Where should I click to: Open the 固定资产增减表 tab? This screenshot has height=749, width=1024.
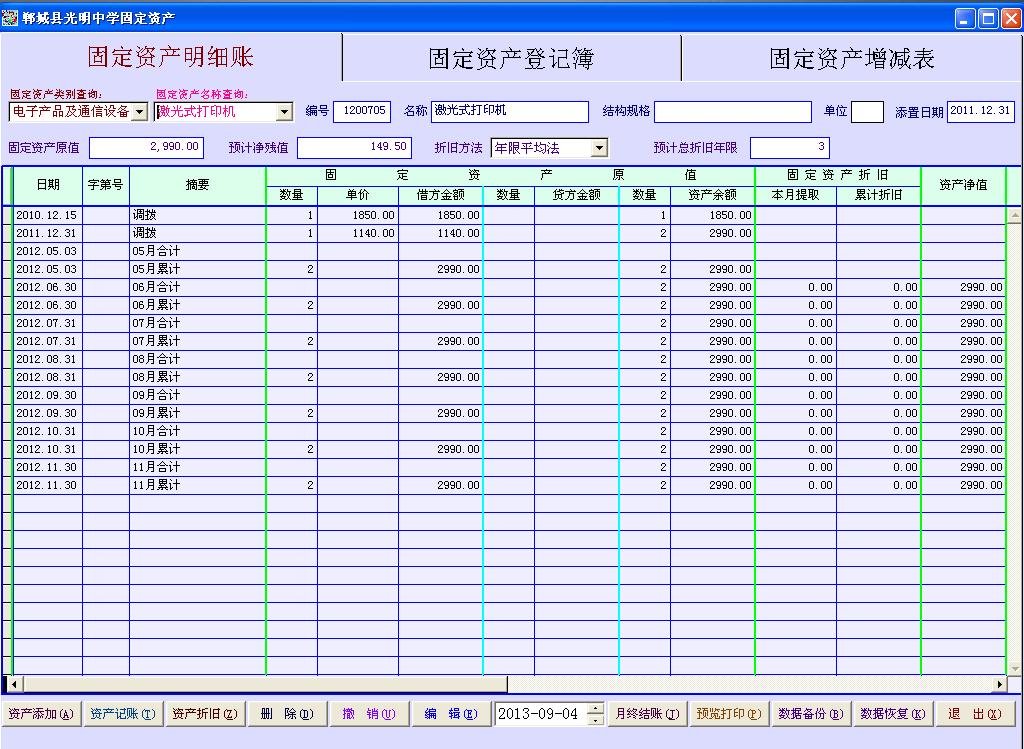pyautogui.click(x=851, y=58)
